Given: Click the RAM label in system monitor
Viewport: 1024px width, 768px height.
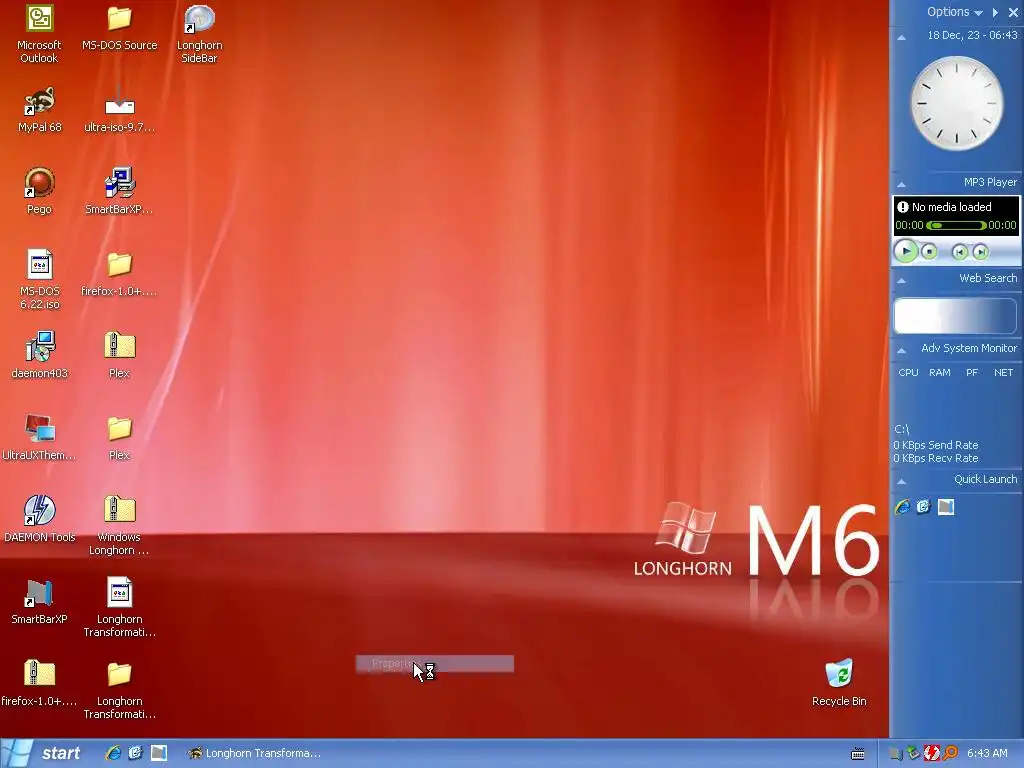Looking at the screenshot, I should 940,372.
